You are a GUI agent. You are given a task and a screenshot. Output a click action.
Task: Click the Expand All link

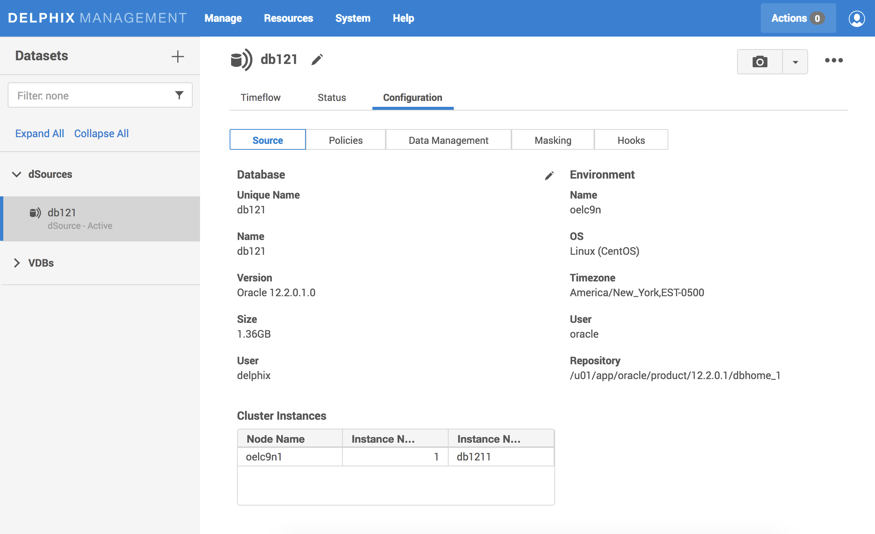[x=39, y=133]
